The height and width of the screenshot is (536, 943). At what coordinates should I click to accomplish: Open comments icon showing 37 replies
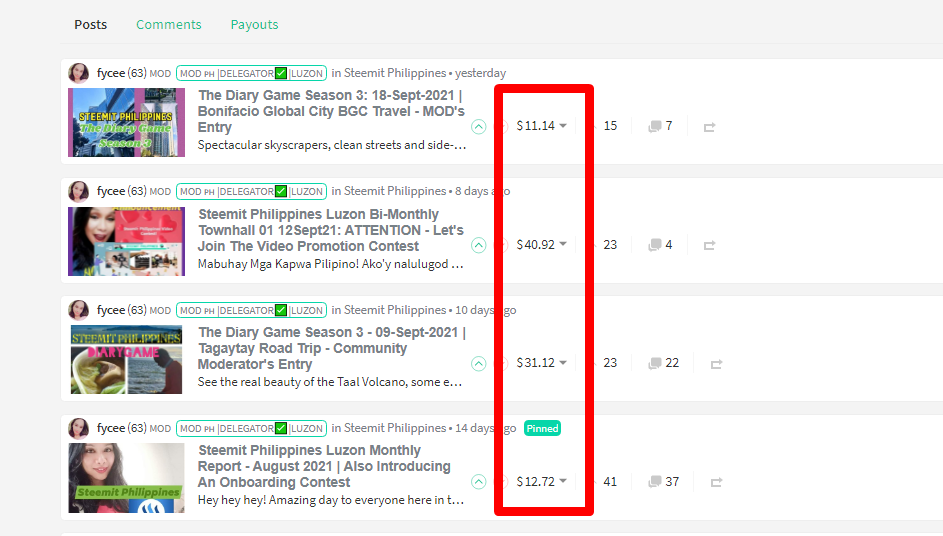[663, 482]
